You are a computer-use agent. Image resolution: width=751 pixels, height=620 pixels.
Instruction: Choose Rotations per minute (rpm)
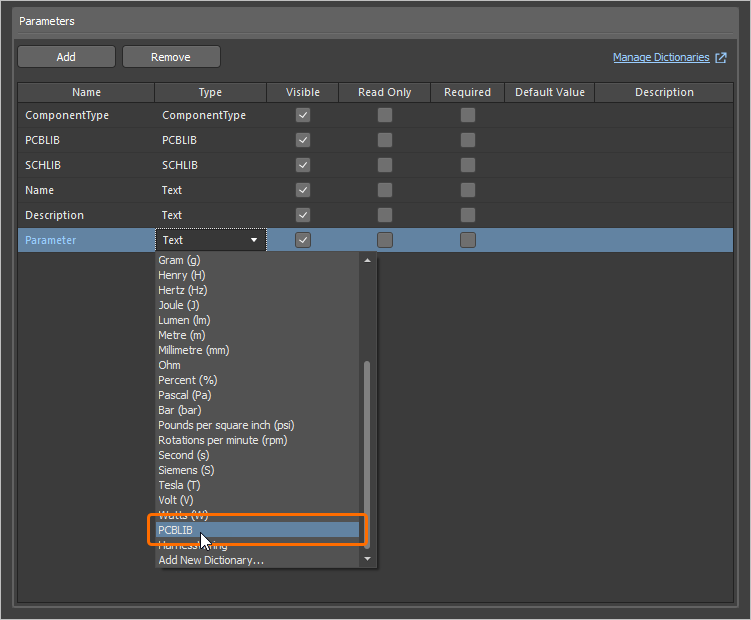pos(258,440)
